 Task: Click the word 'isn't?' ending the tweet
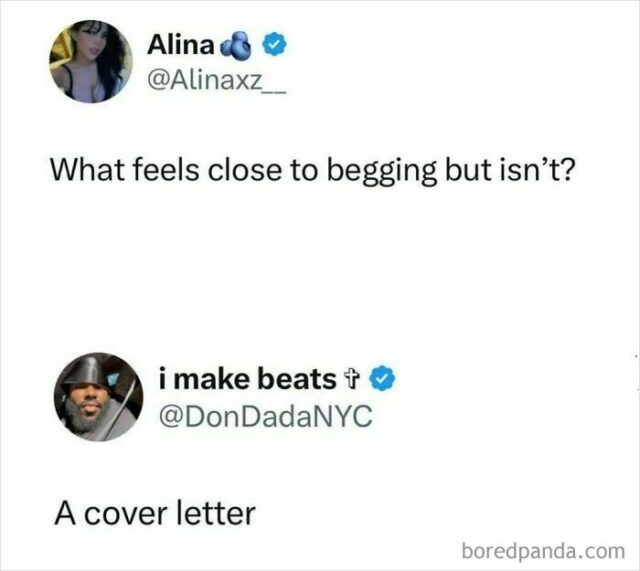pos(536,169)
